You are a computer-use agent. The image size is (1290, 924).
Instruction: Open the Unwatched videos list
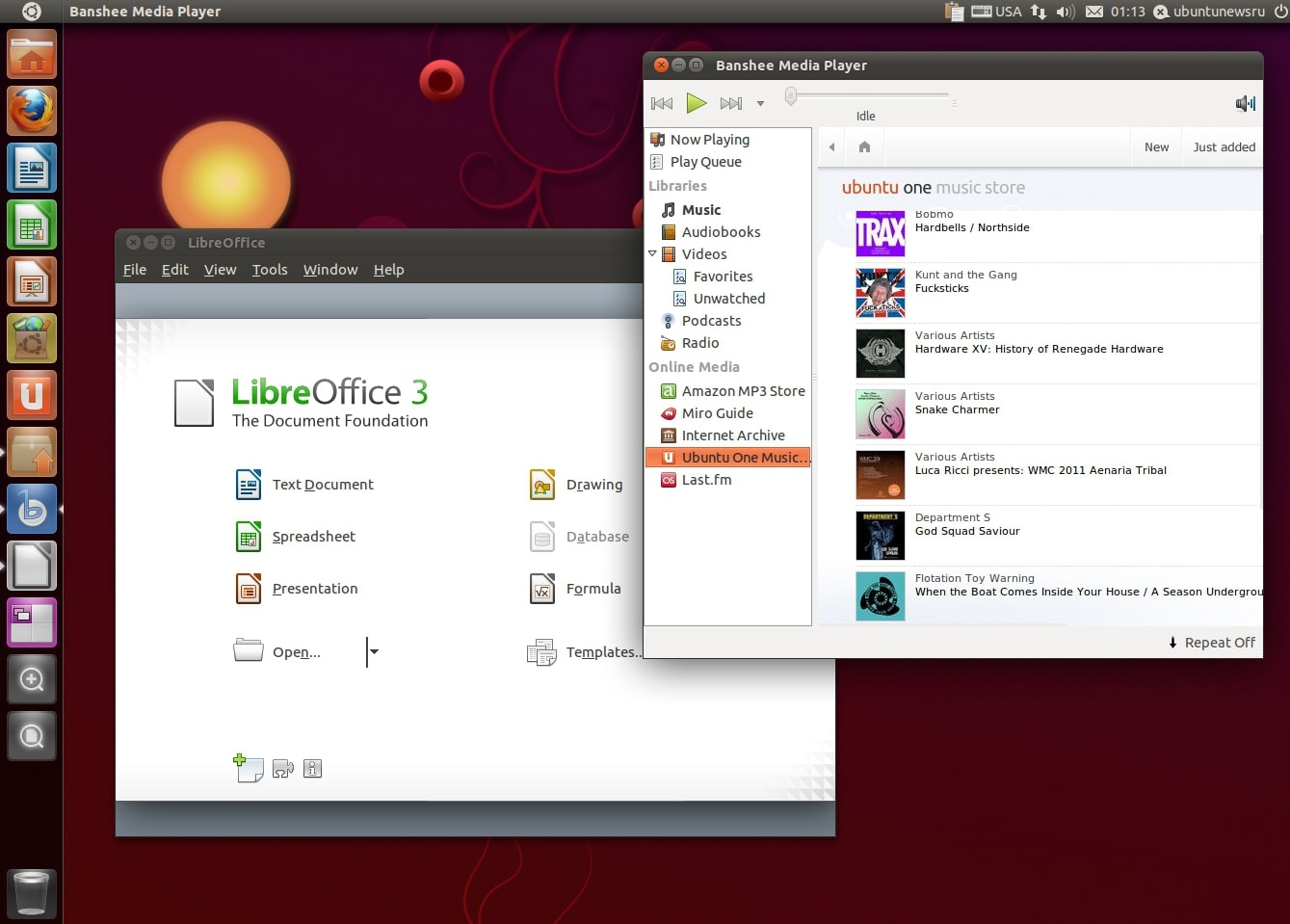tap(728, 299)
